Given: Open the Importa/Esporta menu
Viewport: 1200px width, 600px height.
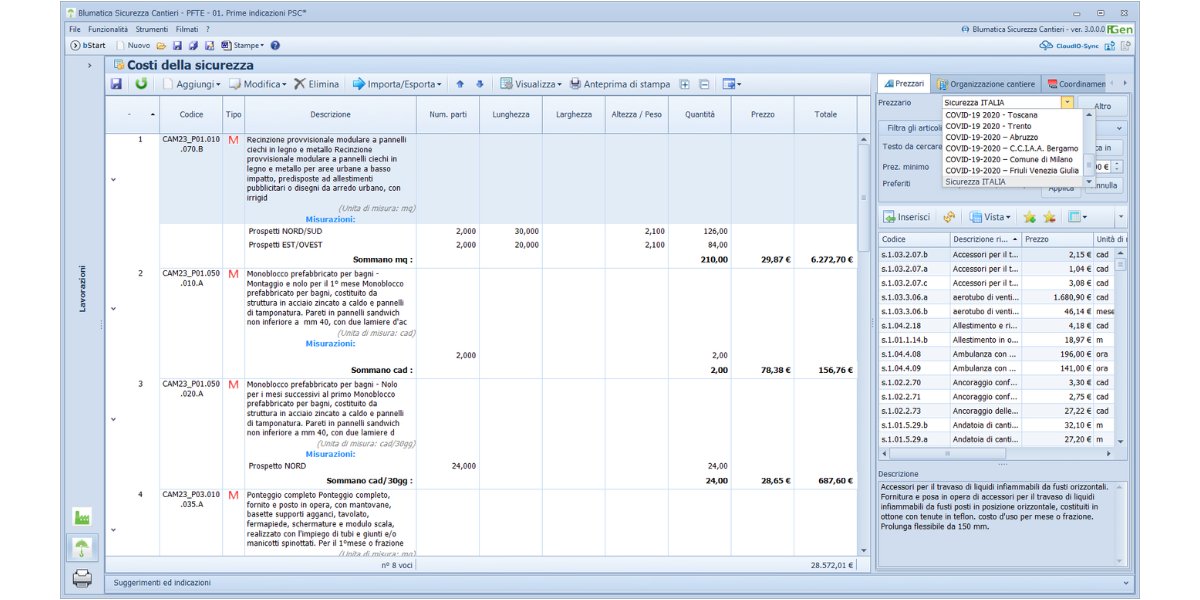Looking at the screenshot, I should 397,84.
